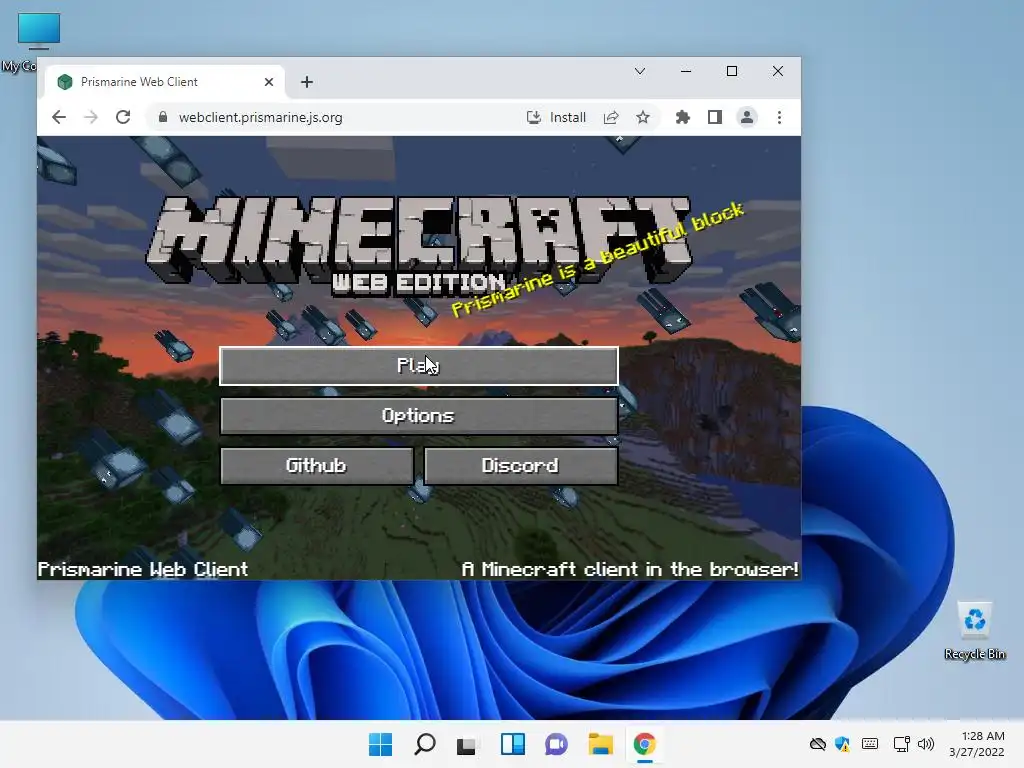Screen dimensions: 1024x768
Task: Open the Options menu button
Action: 419,416
